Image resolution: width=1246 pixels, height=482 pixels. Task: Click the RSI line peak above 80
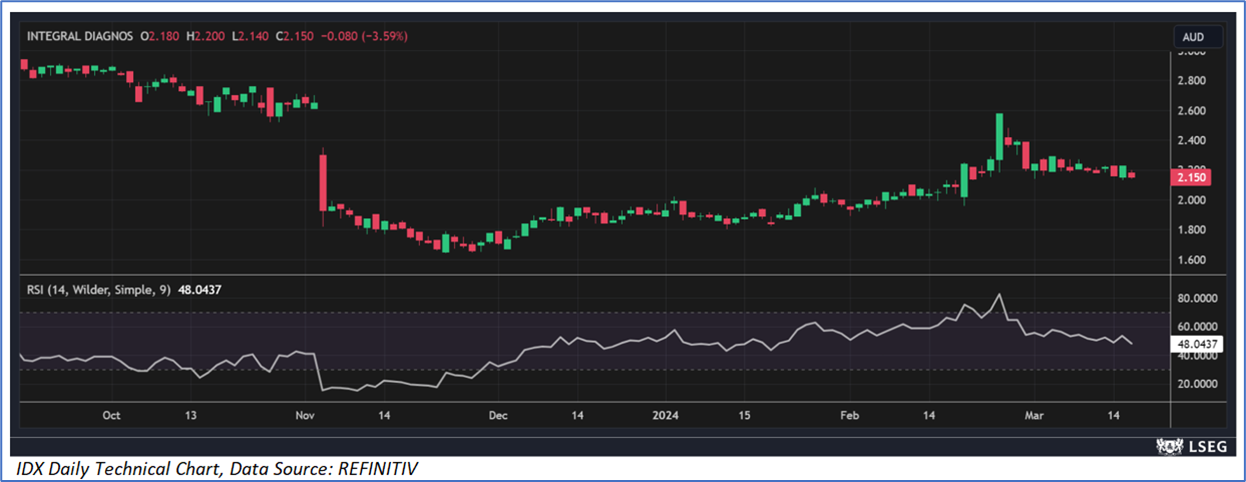click(x=998, y=295)
